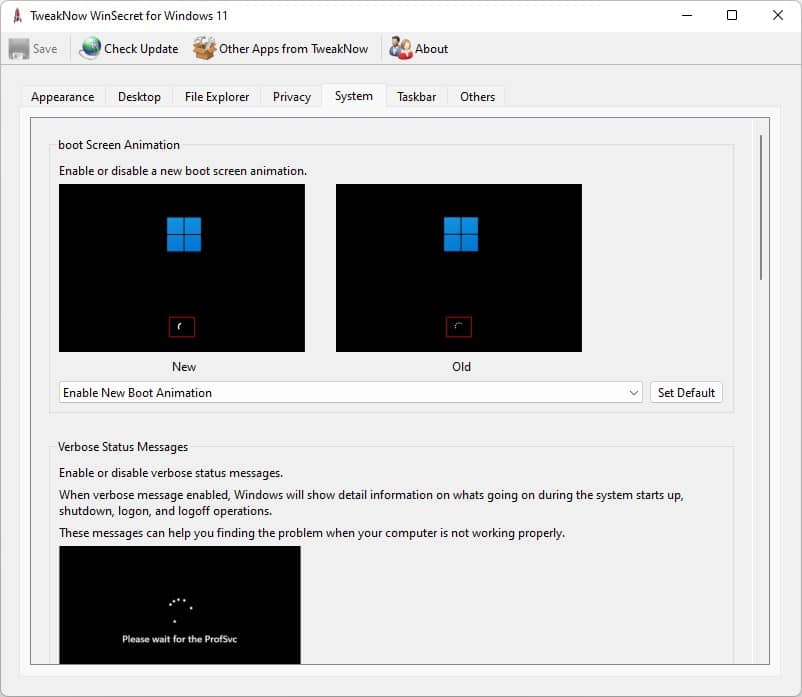This screenshot has height=697, width=802.
Task: Open the Taskbar tab
Action: tap(416, 97)
